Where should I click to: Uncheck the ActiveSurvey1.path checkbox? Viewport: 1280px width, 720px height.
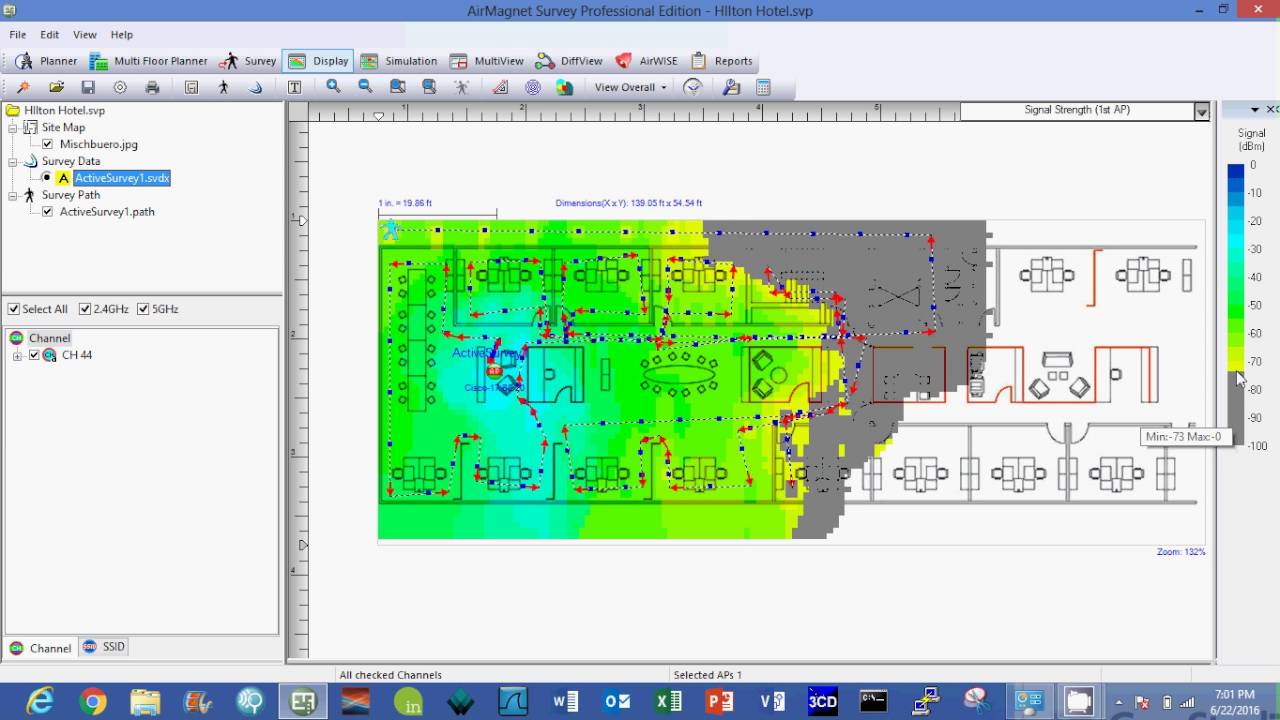(47, 212)
